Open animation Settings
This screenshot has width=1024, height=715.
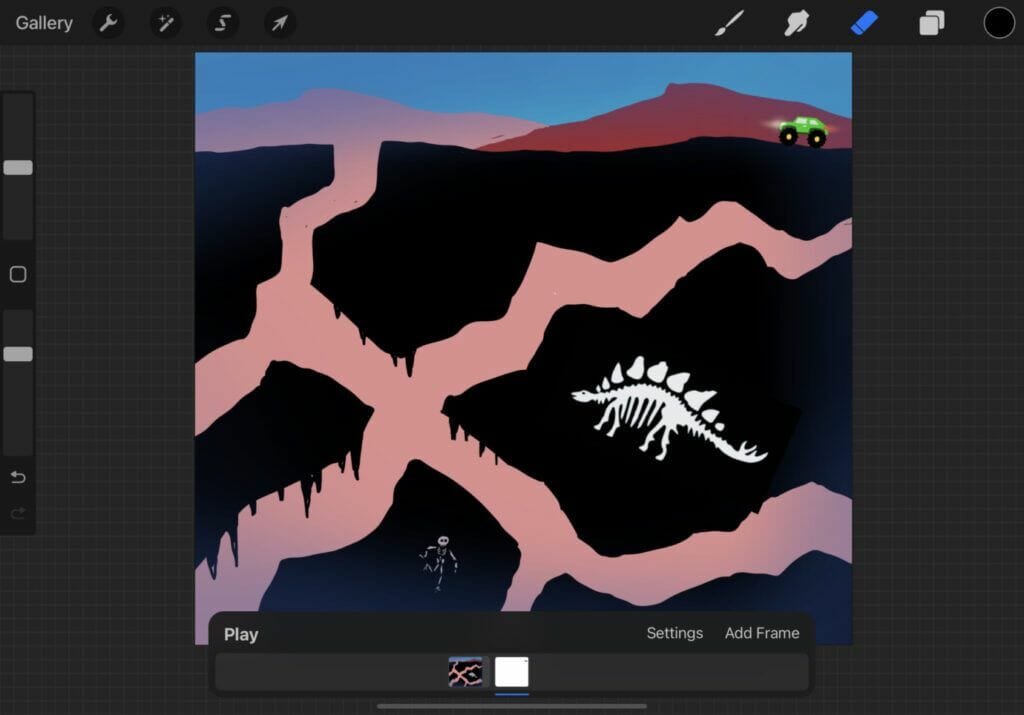click(675, 633)
